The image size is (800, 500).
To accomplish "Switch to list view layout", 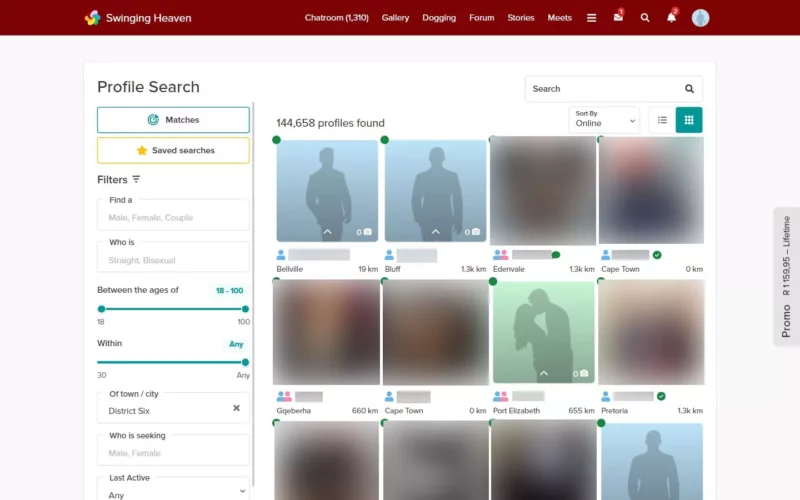I will point(662,120).
